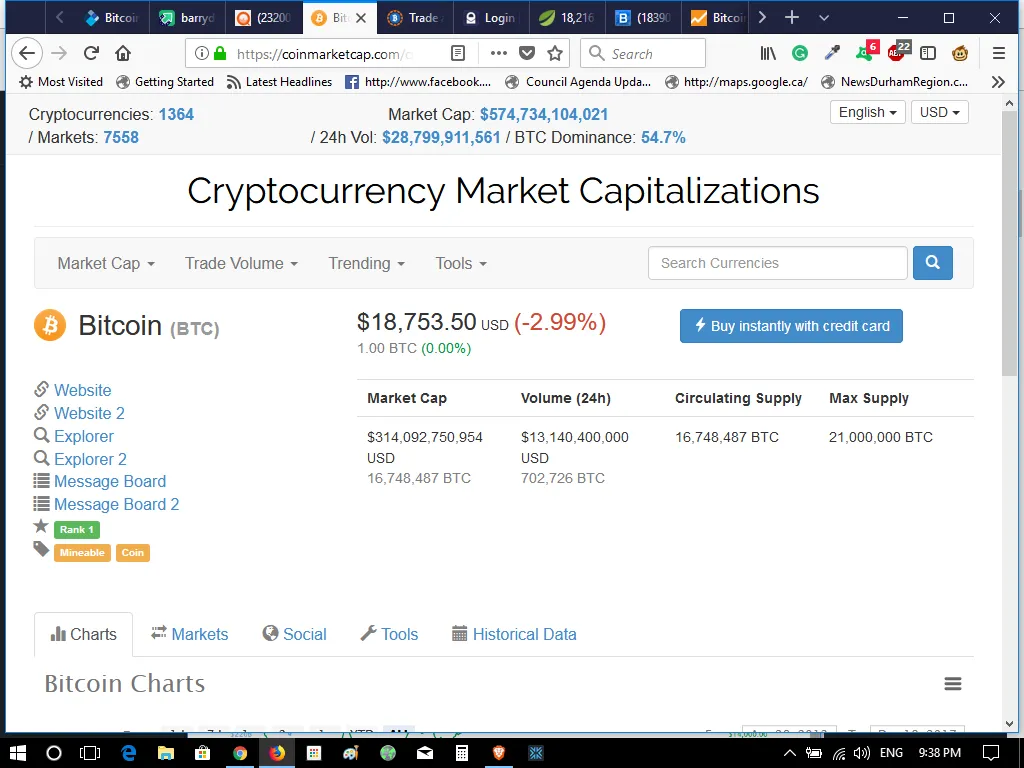The image size is (1024, 768).
Task: Switch to the Login browser tab
Action: (x=491, y=18)
